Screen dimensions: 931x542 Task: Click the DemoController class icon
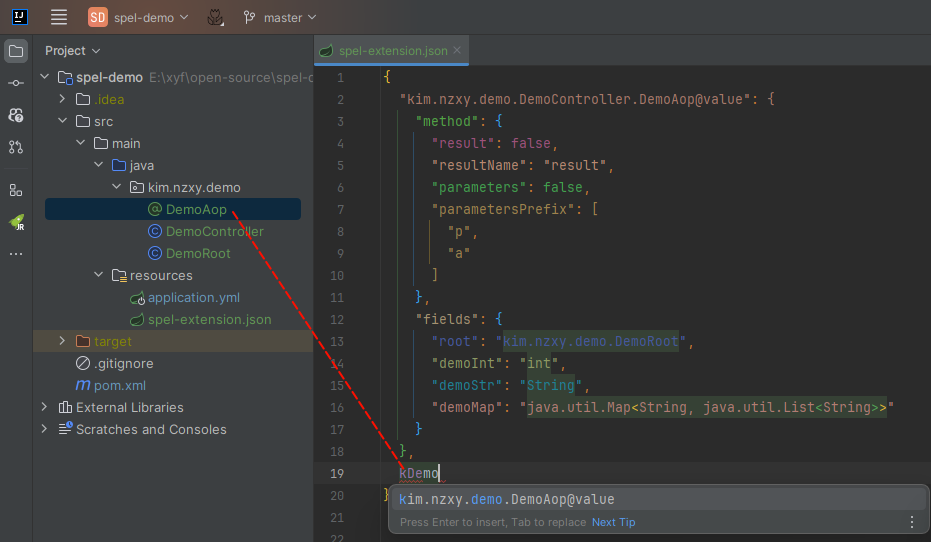[x=155, y=231]
